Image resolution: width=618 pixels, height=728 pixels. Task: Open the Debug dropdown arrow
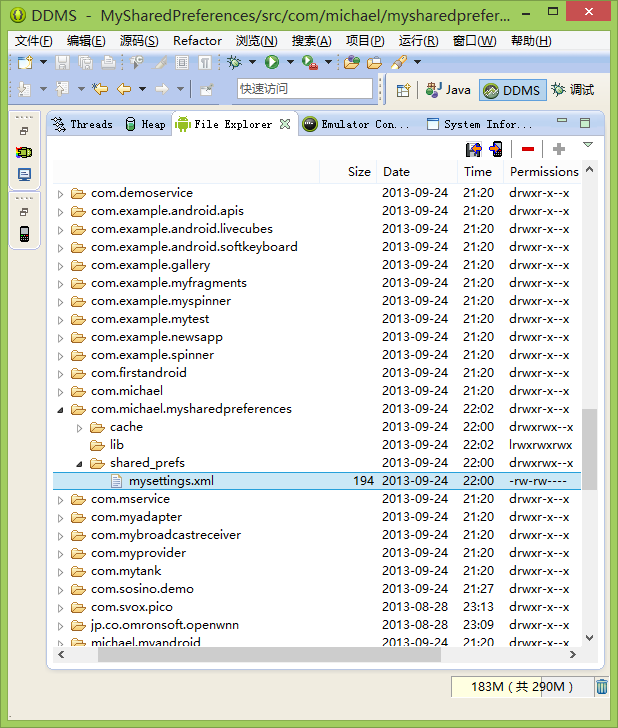point(253,62)
